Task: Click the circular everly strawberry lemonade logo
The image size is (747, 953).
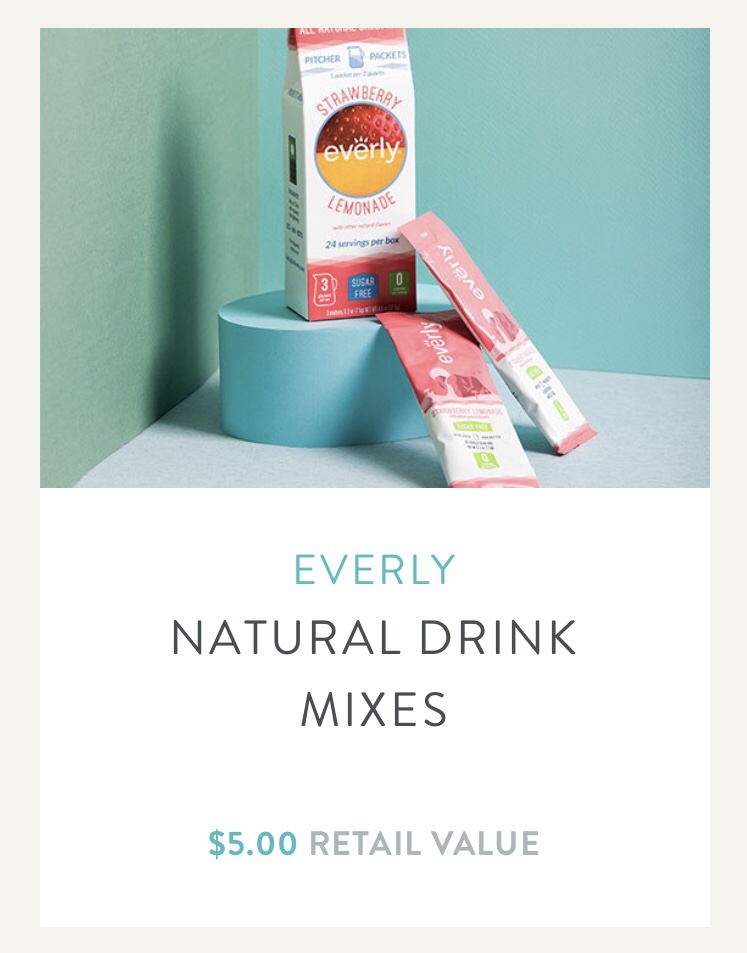Action: [360, 150]
